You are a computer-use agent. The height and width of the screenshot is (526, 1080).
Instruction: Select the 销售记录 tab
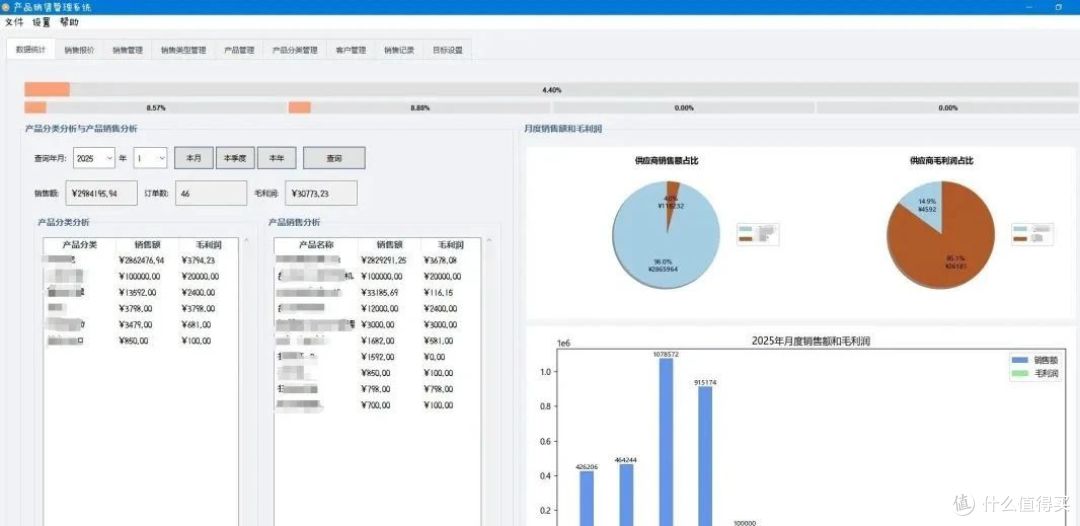pyautogui.click(x=399, y=50)
